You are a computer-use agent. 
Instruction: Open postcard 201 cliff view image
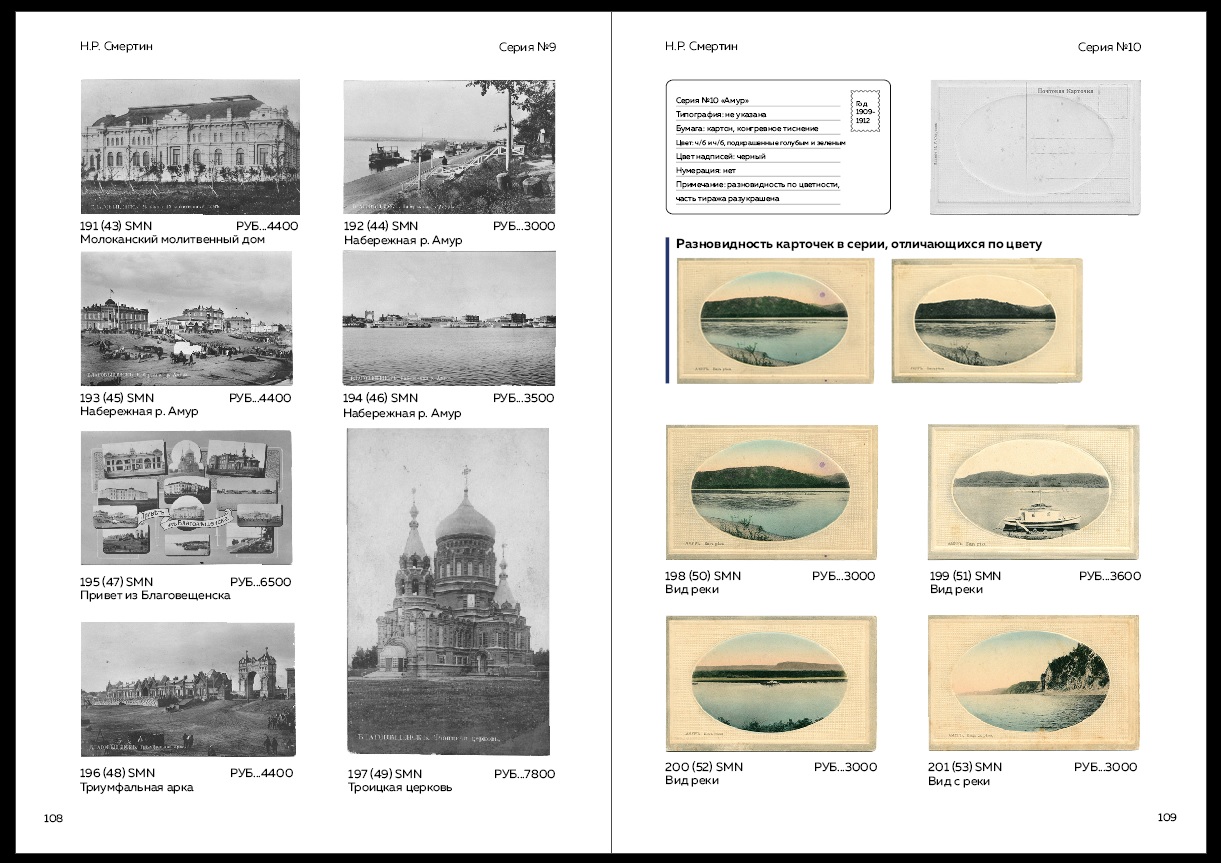tap(1033, 685)
